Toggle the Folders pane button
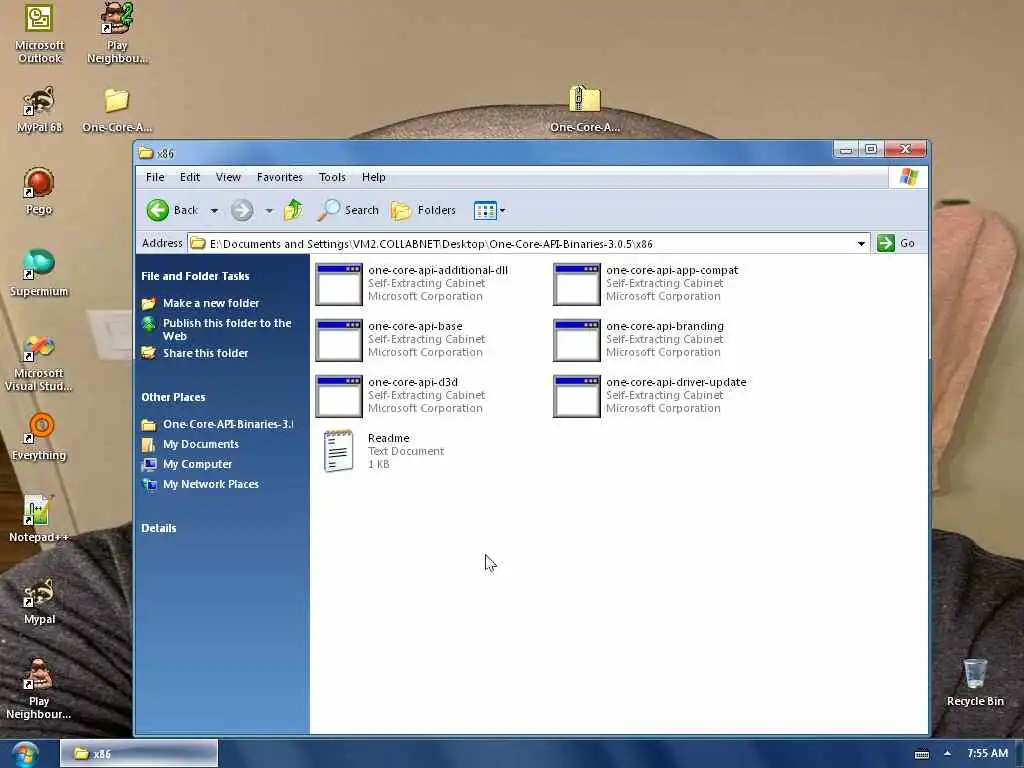 (423, 210)
